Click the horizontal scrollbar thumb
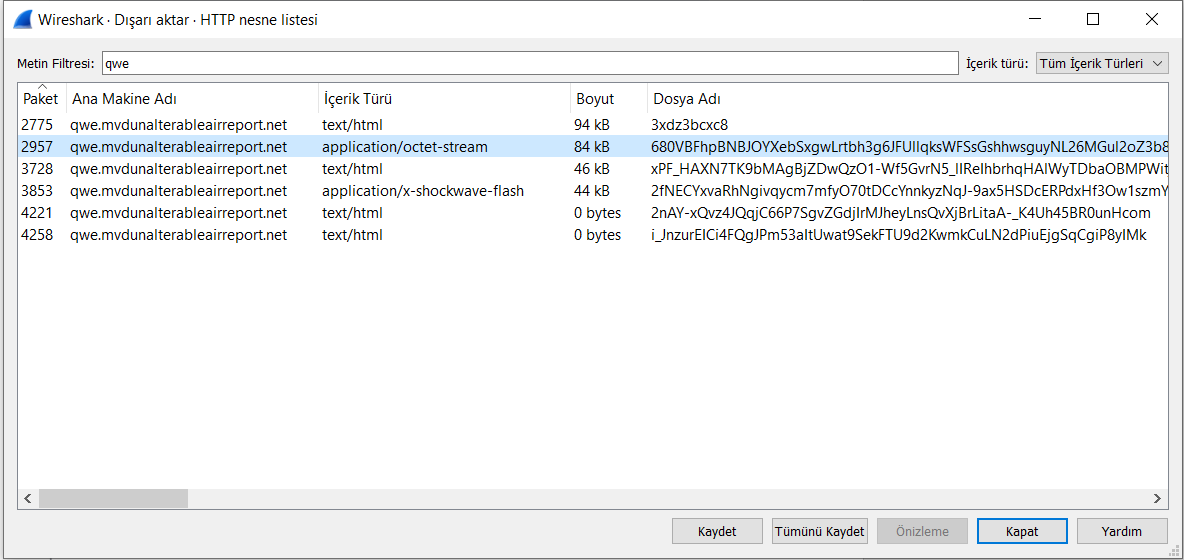The height and width of the screenshot is (560, 1184). pos(113,498)
